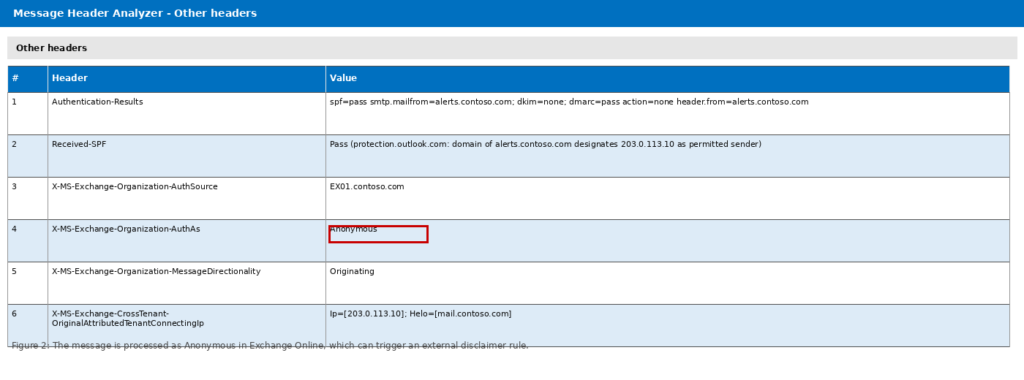Click the 'Originating' value cell
The width and height of the screenshot is (1024, 380).
667,283
